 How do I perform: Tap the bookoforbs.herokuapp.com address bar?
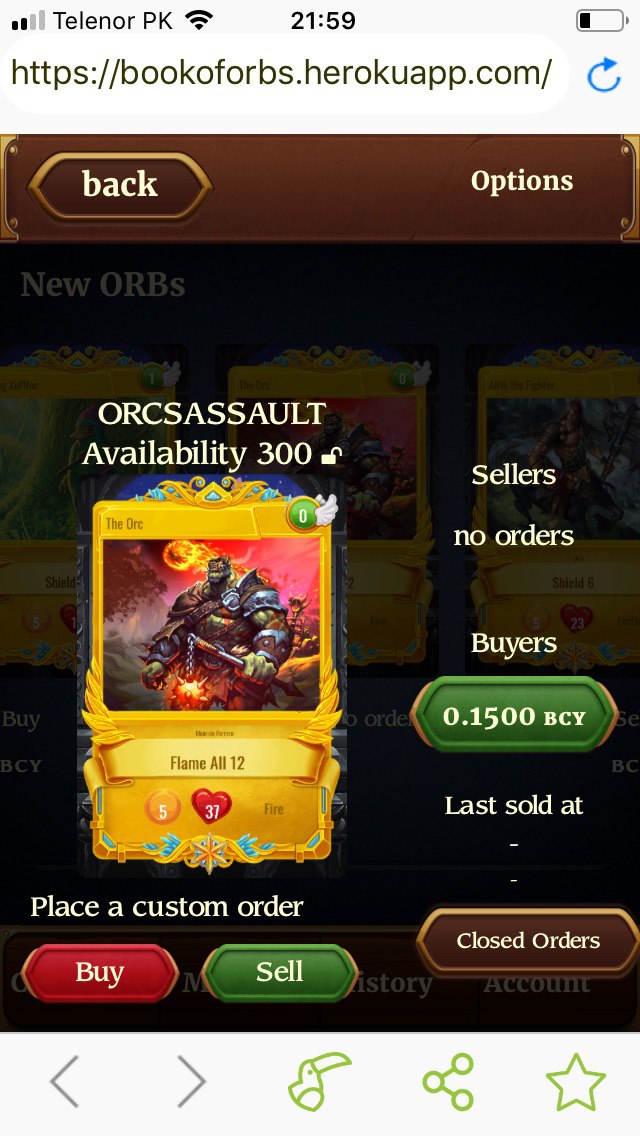[283, 74]
